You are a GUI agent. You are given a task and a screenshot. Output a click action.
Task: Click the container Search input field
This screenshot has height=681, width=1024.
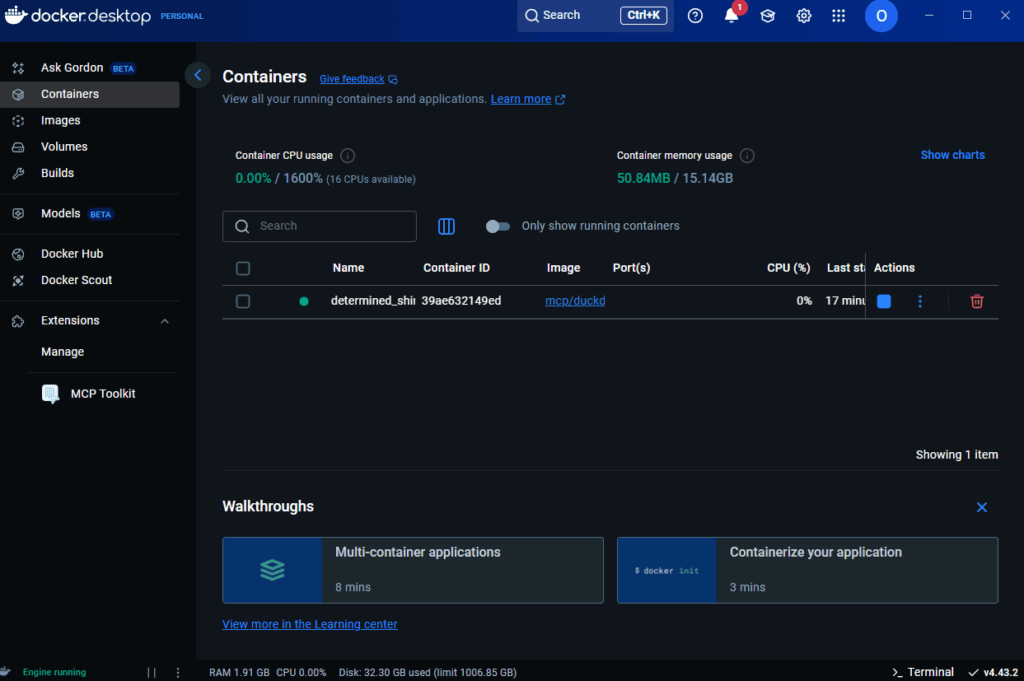(330, 226)
